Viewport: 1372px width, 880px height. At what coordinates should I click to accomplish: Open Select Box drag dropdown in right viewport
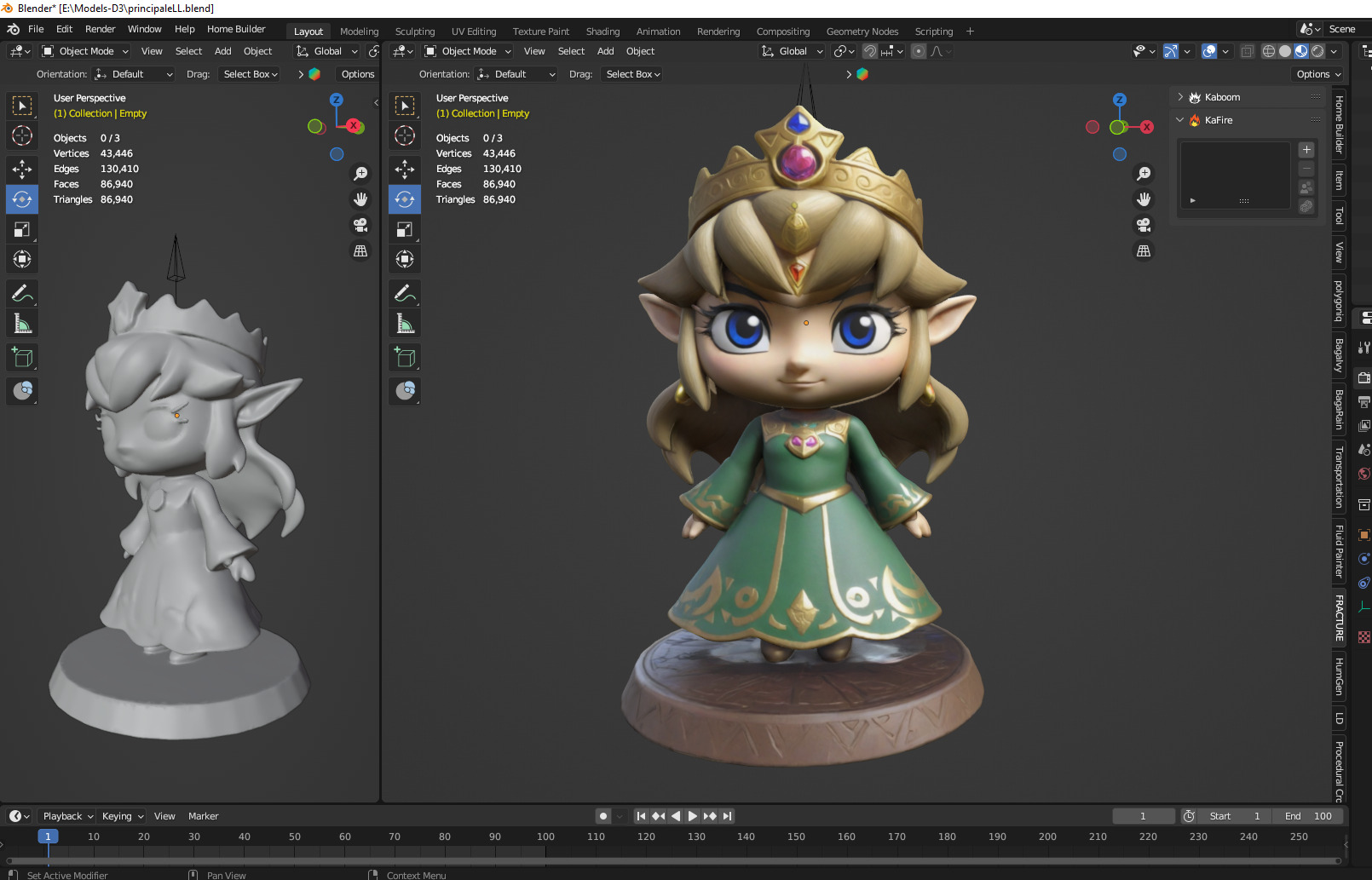[632, 74]
